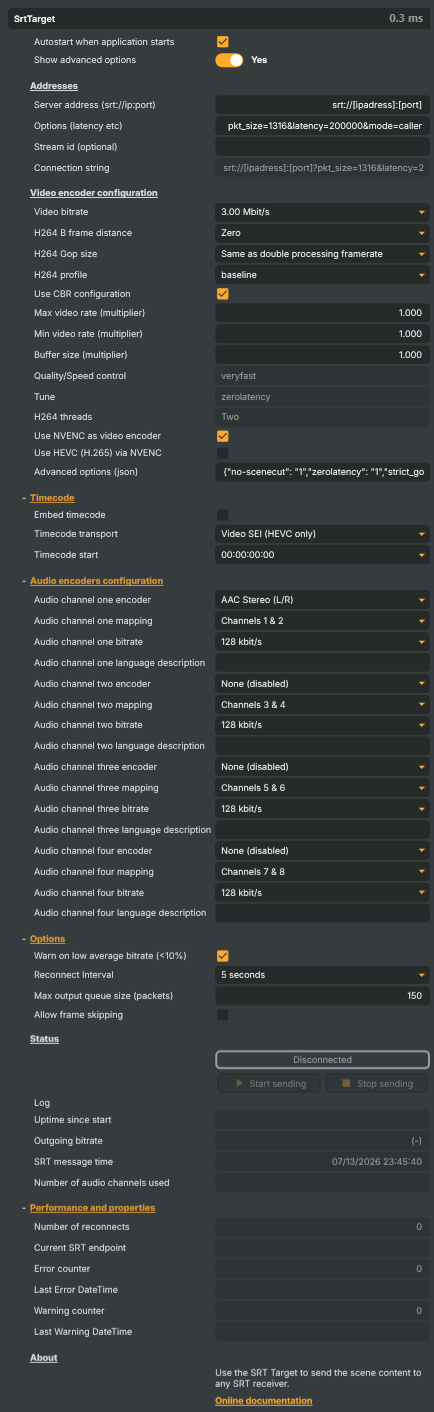Click the Status section heading
Image resolution: width=434 pixels, height=1412 pixels.
[44, 1039]
